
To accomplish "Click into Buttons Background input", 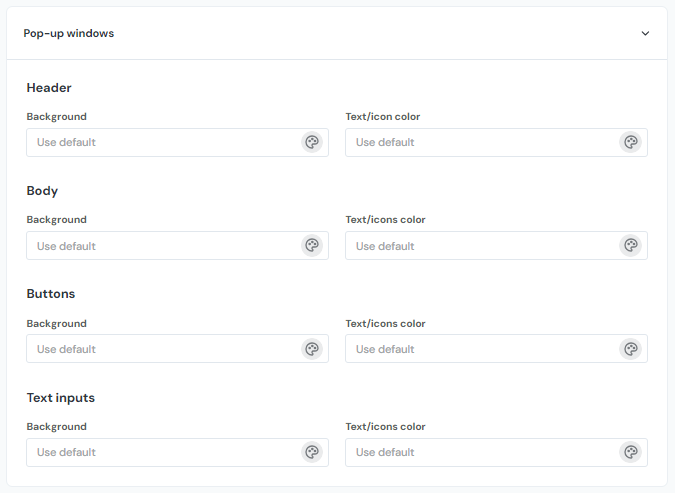I will click(x=160, y=349).
